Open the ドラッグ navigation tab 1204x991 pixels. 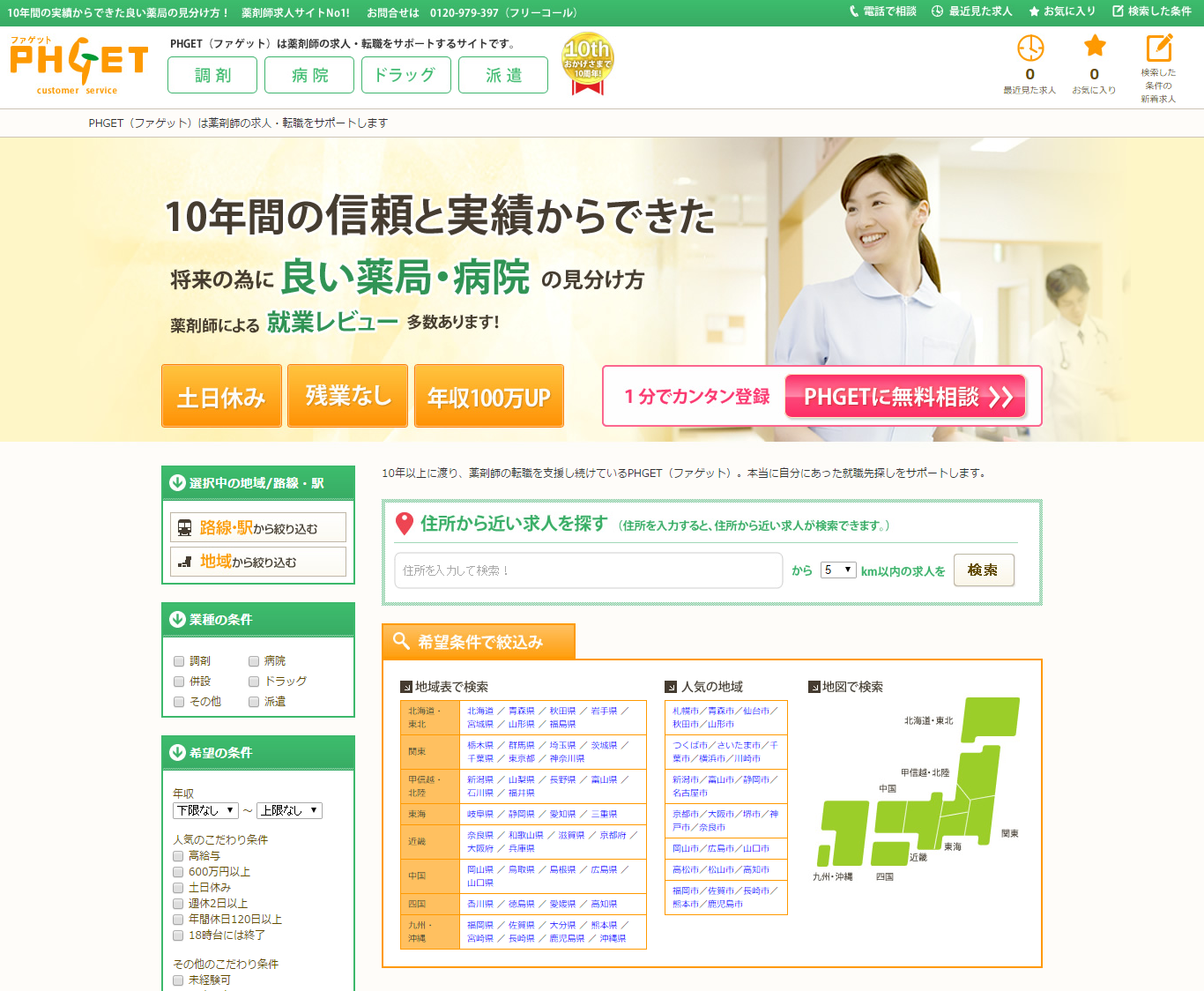click(406, 75)
